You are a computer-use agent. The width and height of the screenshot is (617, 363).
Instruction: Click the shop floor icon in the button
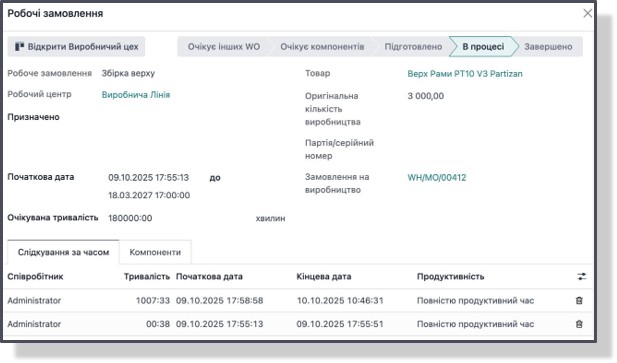[19, 47]
